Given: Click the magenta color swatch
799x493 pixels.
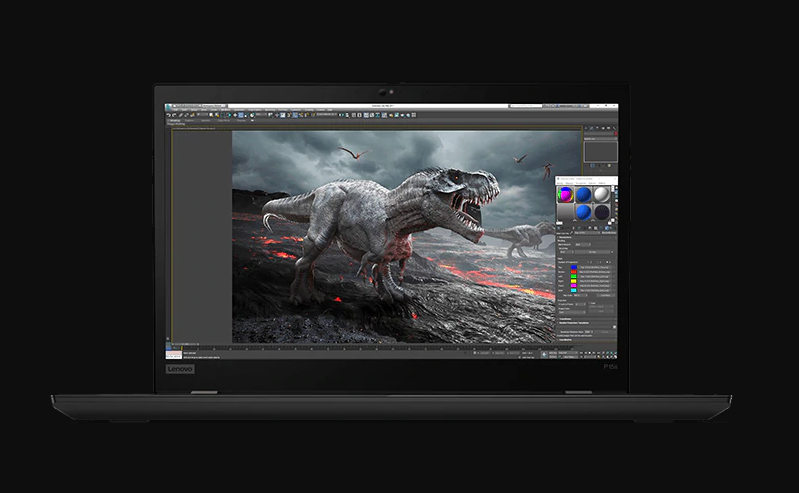Looking at the screenshot, I should 574,286.
